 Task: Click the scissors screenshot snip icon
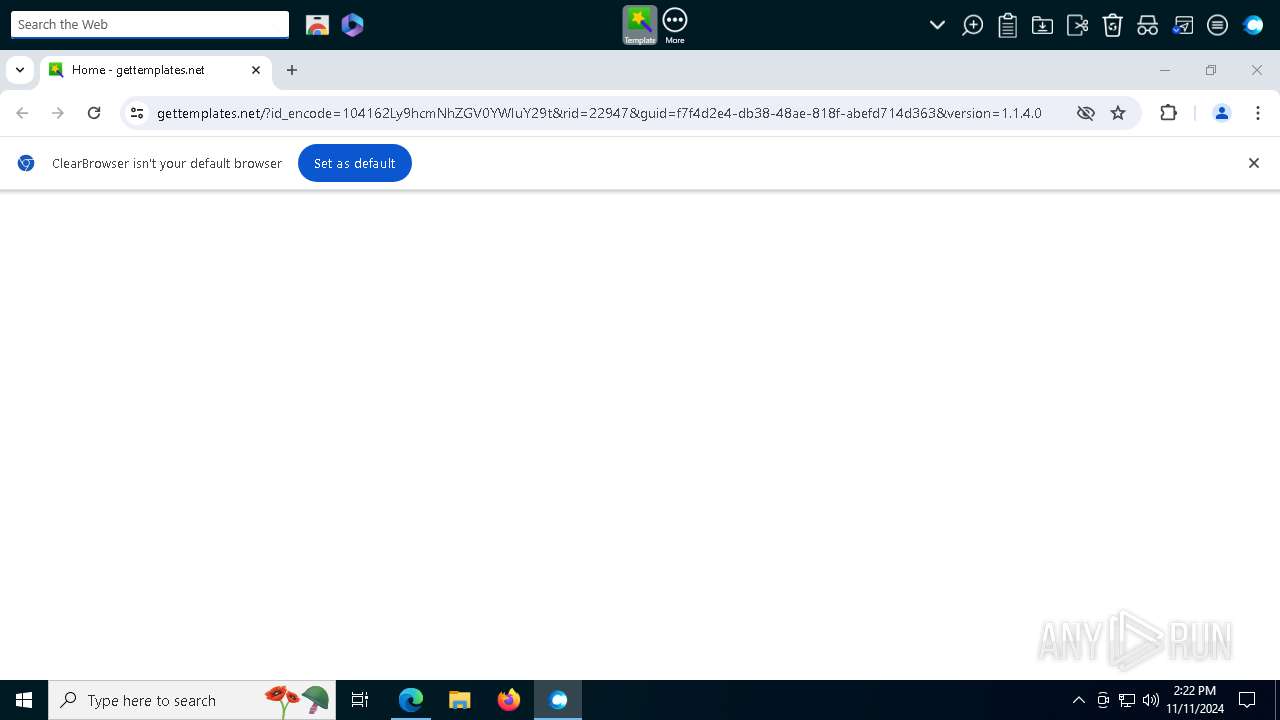(1077, 25)
